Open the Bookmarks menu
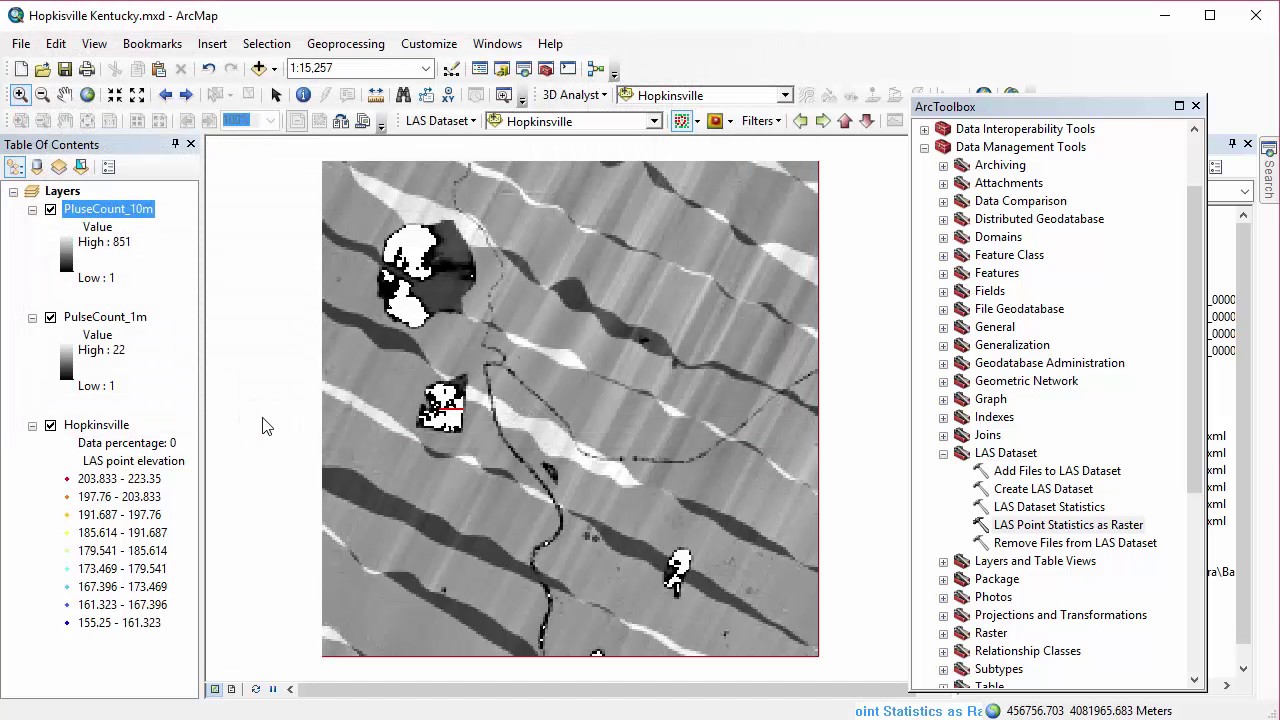The image size is (1280, 720). pyautogui.click(x=152, y=44)
